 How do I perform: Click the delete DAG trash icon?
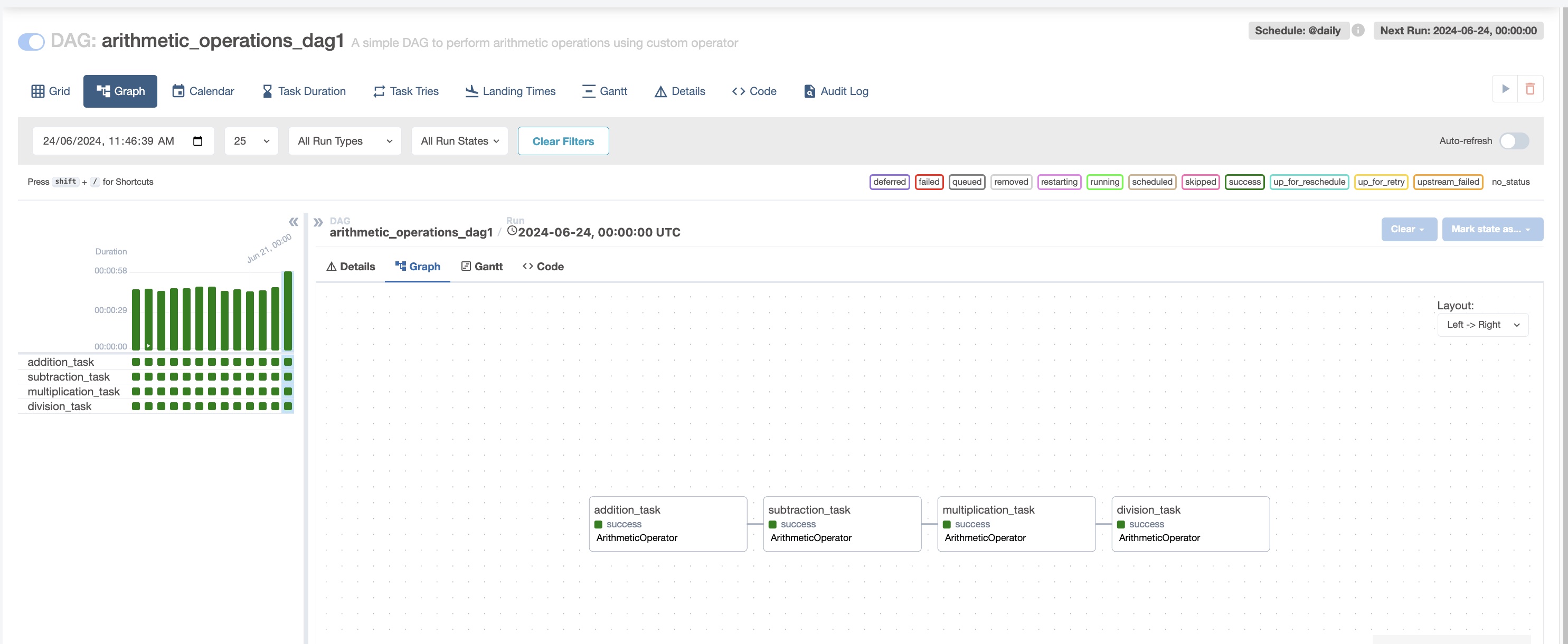tap(1529, 89)
